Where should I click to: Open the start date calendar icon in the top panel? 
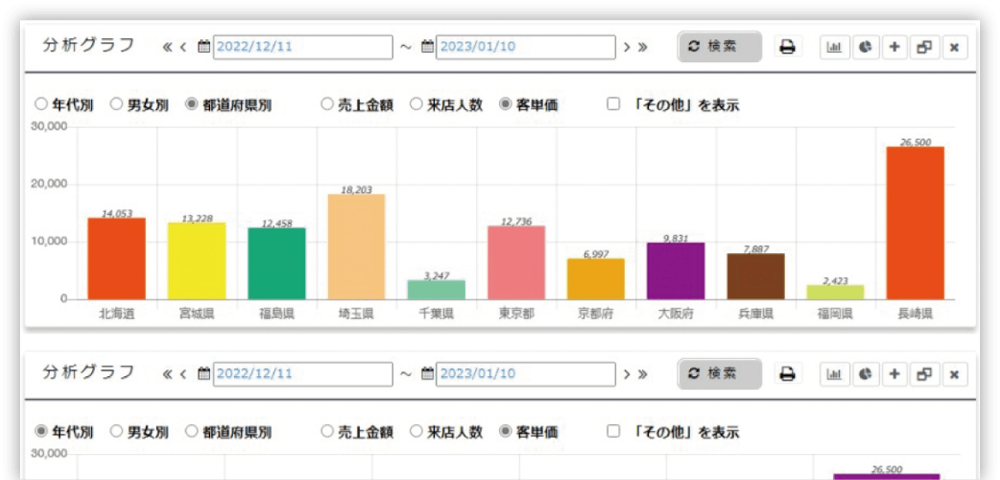point(204,47)
